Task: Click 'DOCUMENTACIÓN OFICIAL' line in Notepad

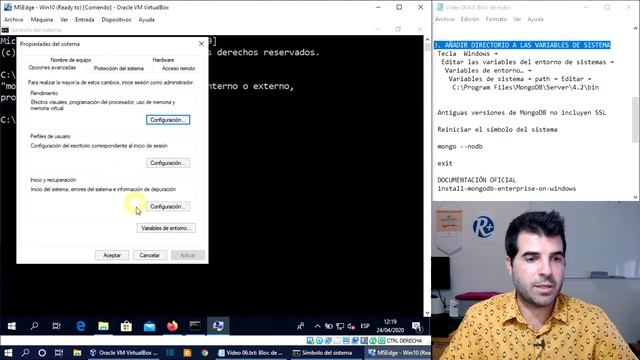Action: [476, 180]
